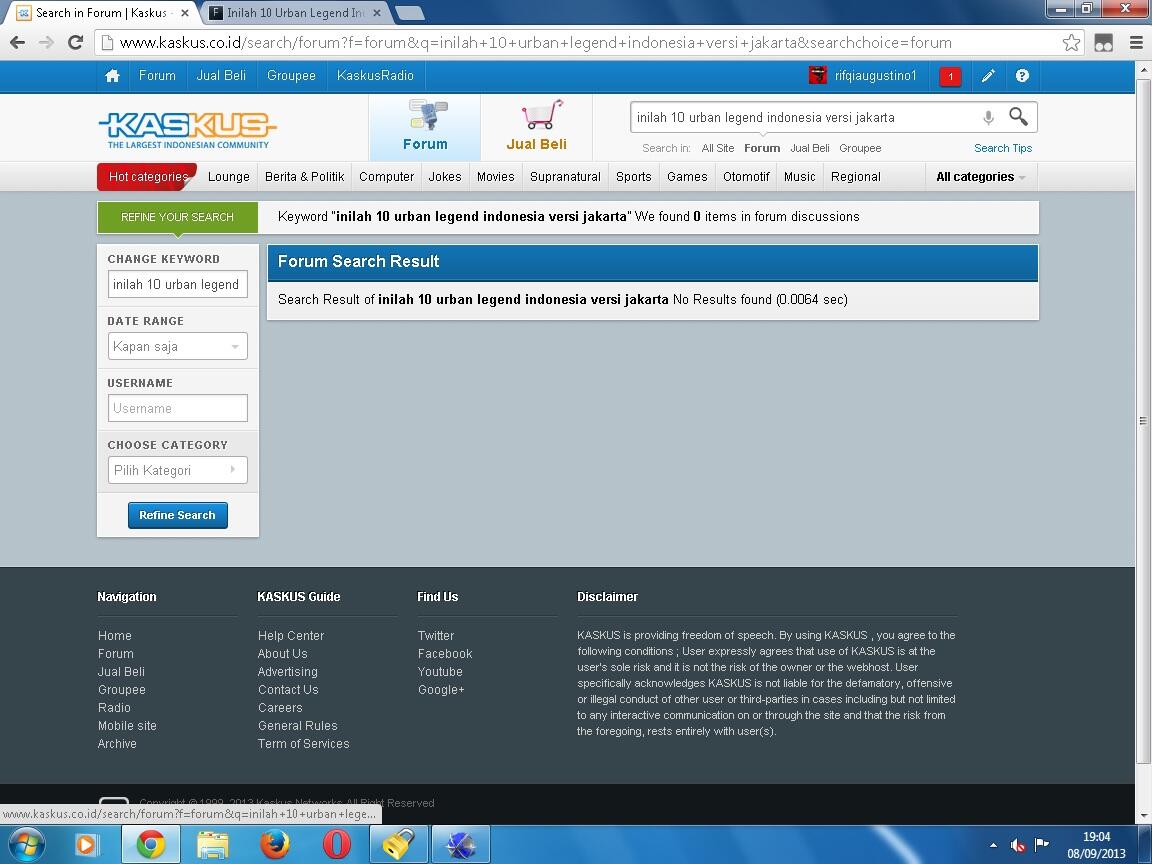Open the Date Range dropdown Kapan saja
1152x864 pixels.
(x=178, y=346)
